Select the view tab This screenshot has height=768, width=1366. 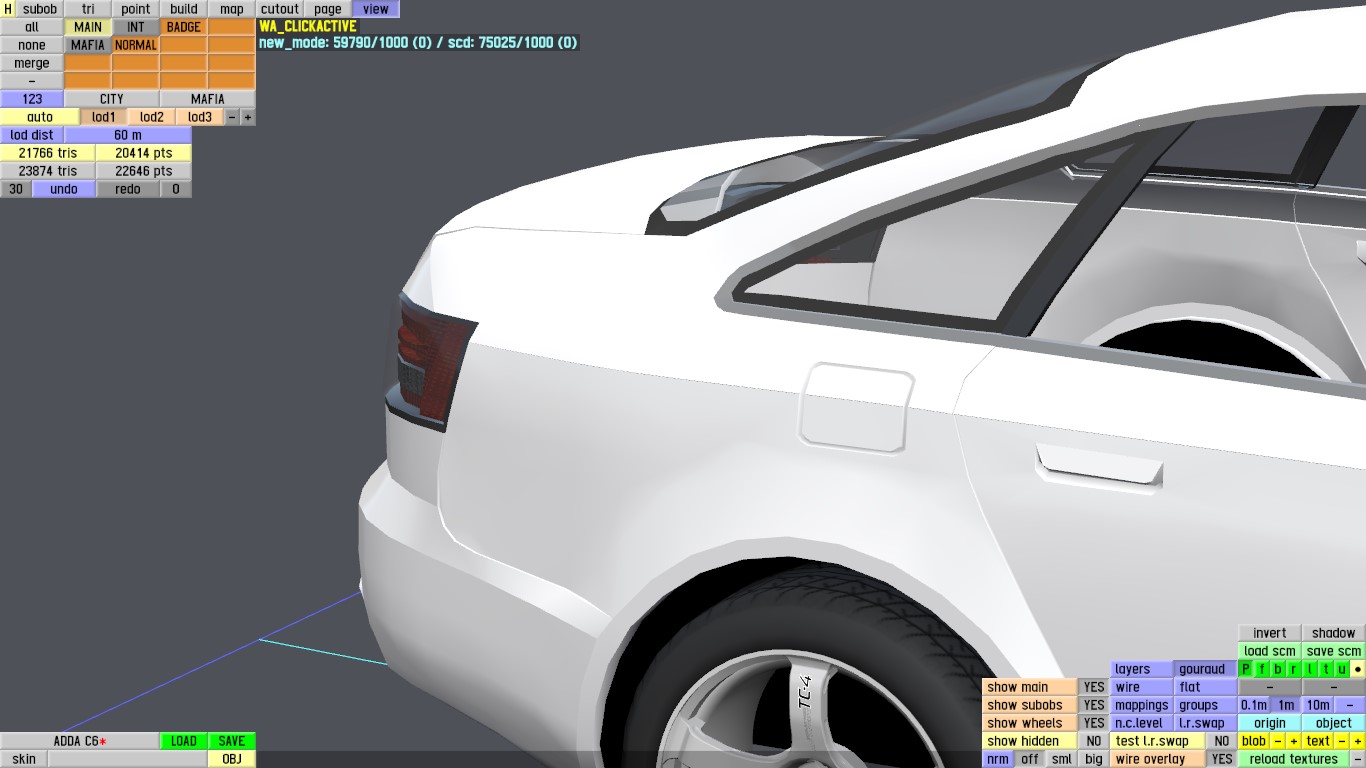(376, 9)
